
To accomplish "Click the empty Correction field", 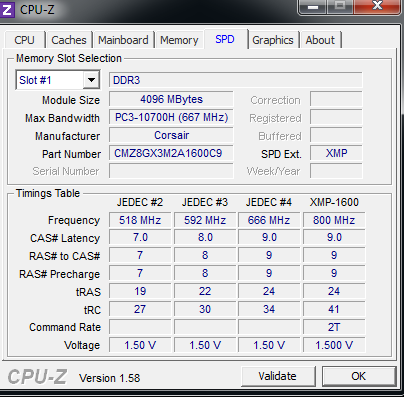I will click(x=336, y=99).
